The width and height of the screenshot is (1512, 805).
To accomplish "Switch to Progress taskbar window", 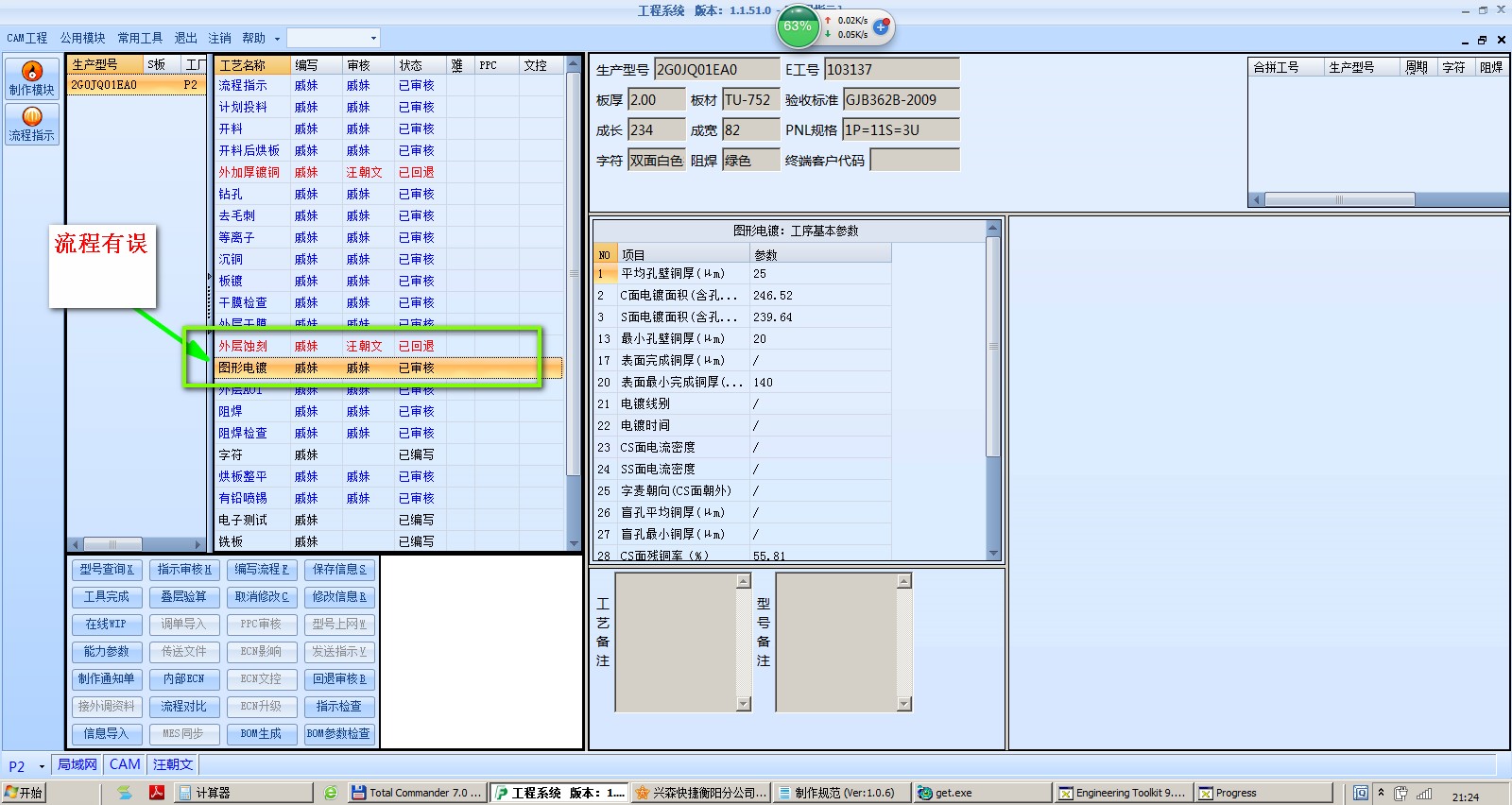I will (x=1263, y=793).
